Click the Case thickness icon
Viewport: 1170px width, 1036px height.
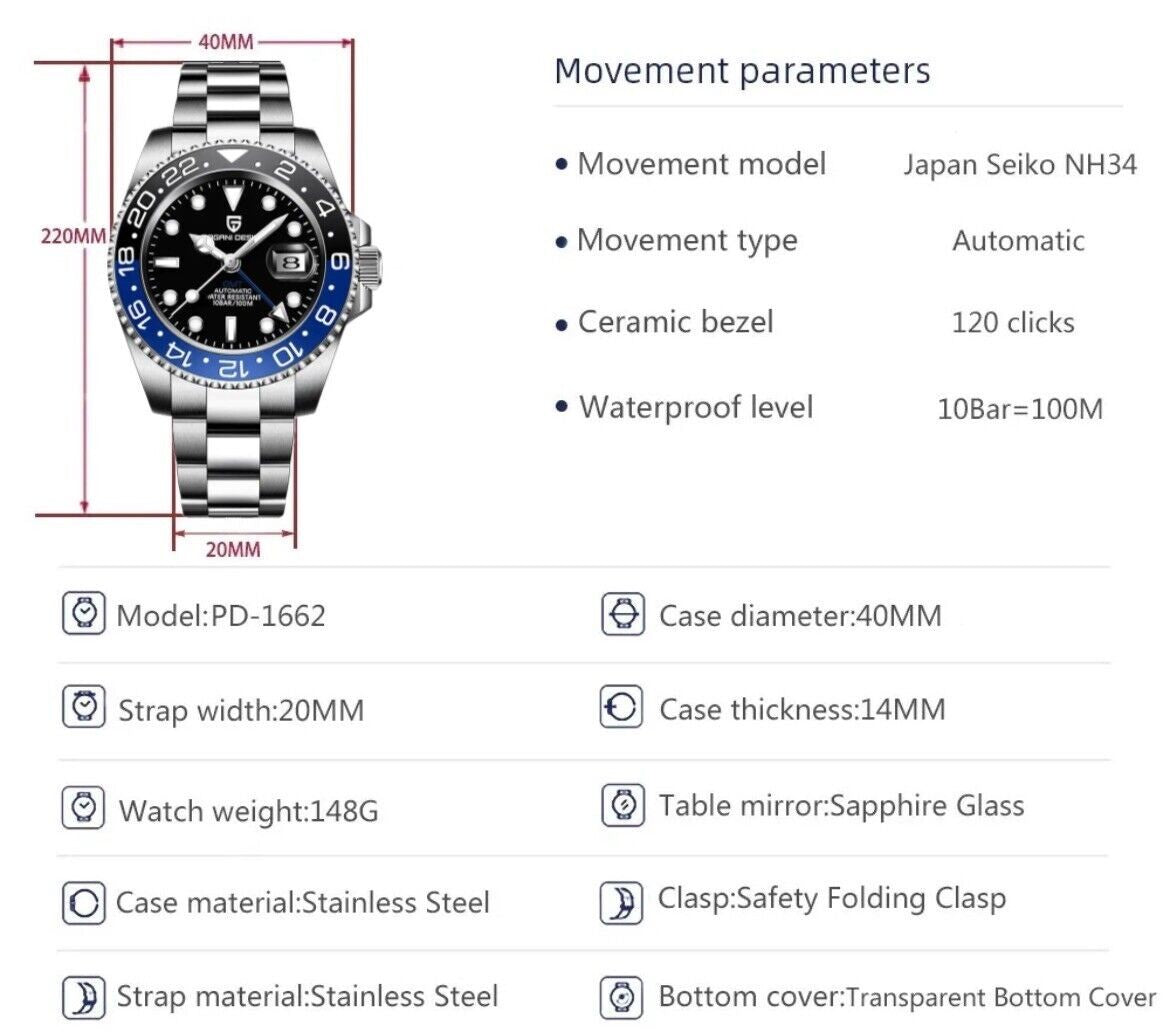coord(622,708)
